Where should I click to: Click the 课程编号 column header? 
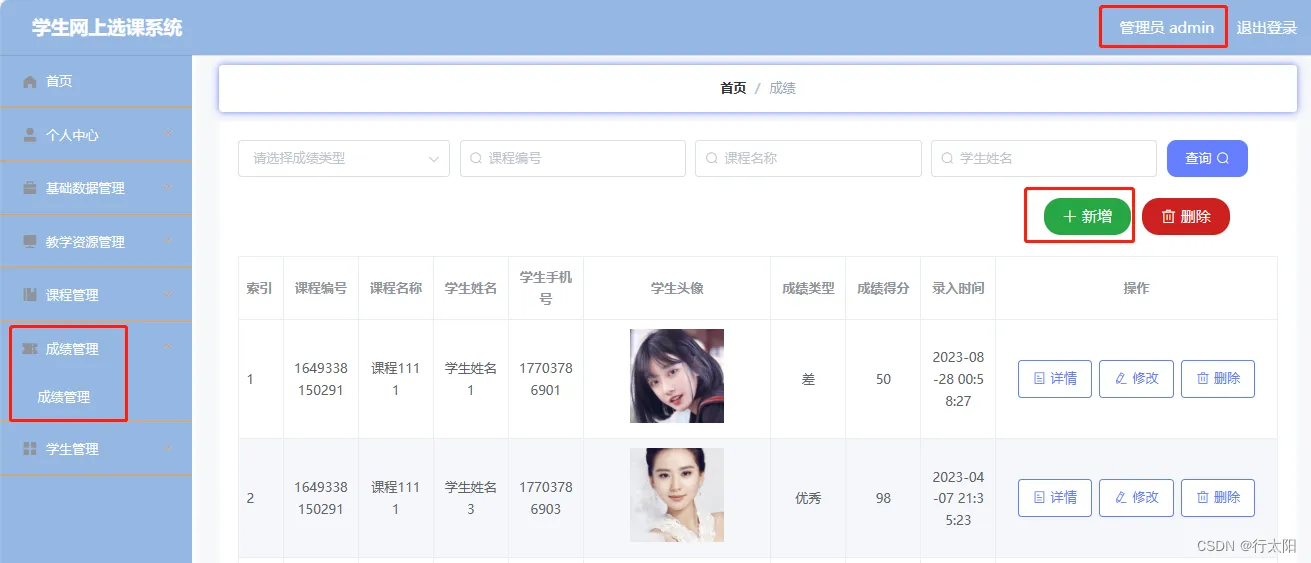(321, 288)
